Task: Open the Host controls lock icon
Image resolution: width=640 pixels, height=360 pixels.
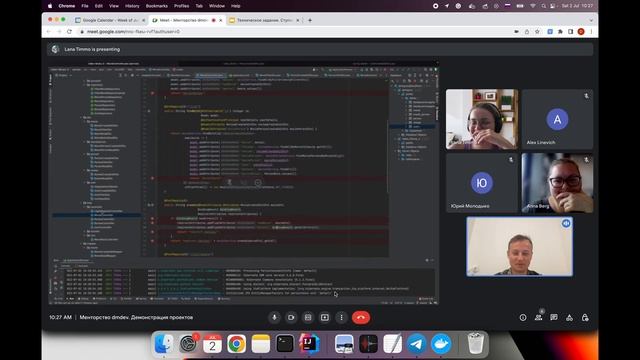Action: click(x=585, y=318)
